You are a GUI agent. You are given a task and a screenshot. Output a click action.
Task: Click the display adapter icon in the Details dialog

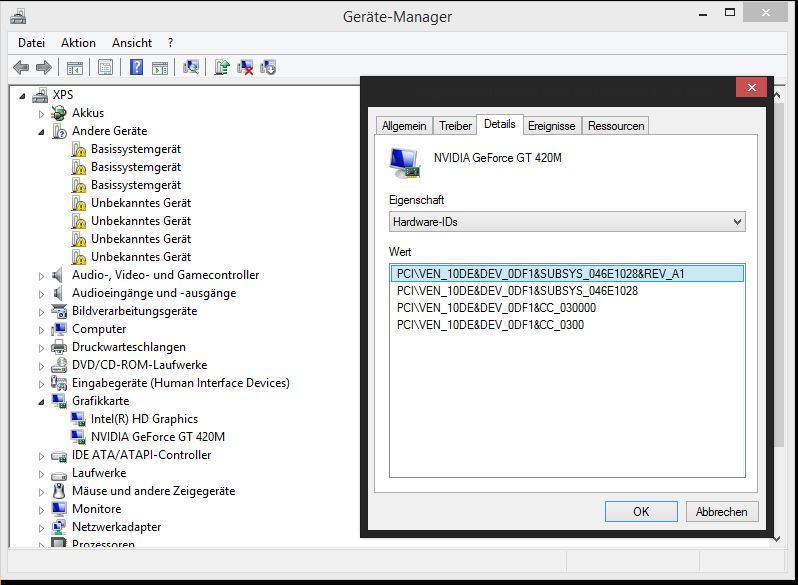(405, 163)
